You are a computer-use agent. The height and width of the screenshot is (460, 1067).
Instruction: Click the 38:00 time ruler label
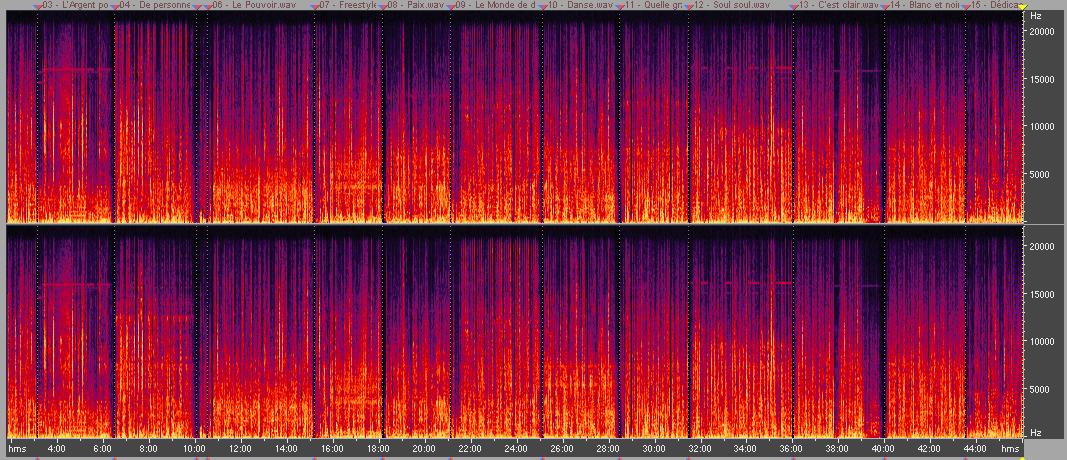click(838, 449)
